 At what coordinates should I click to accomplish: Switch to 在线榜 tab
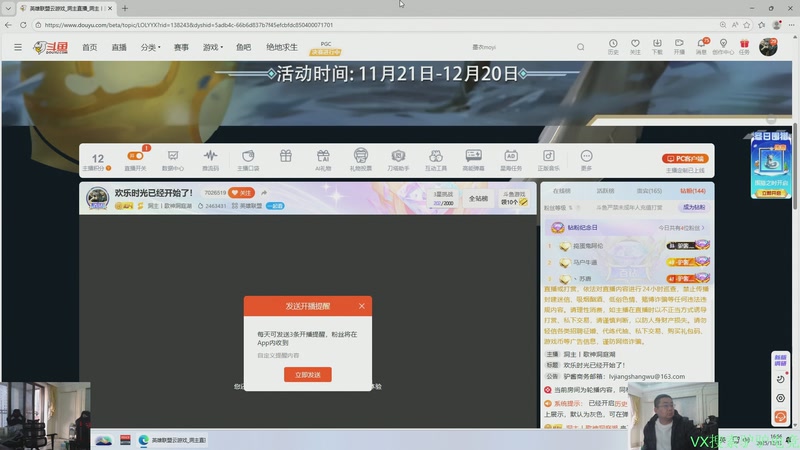coord(562,191)
